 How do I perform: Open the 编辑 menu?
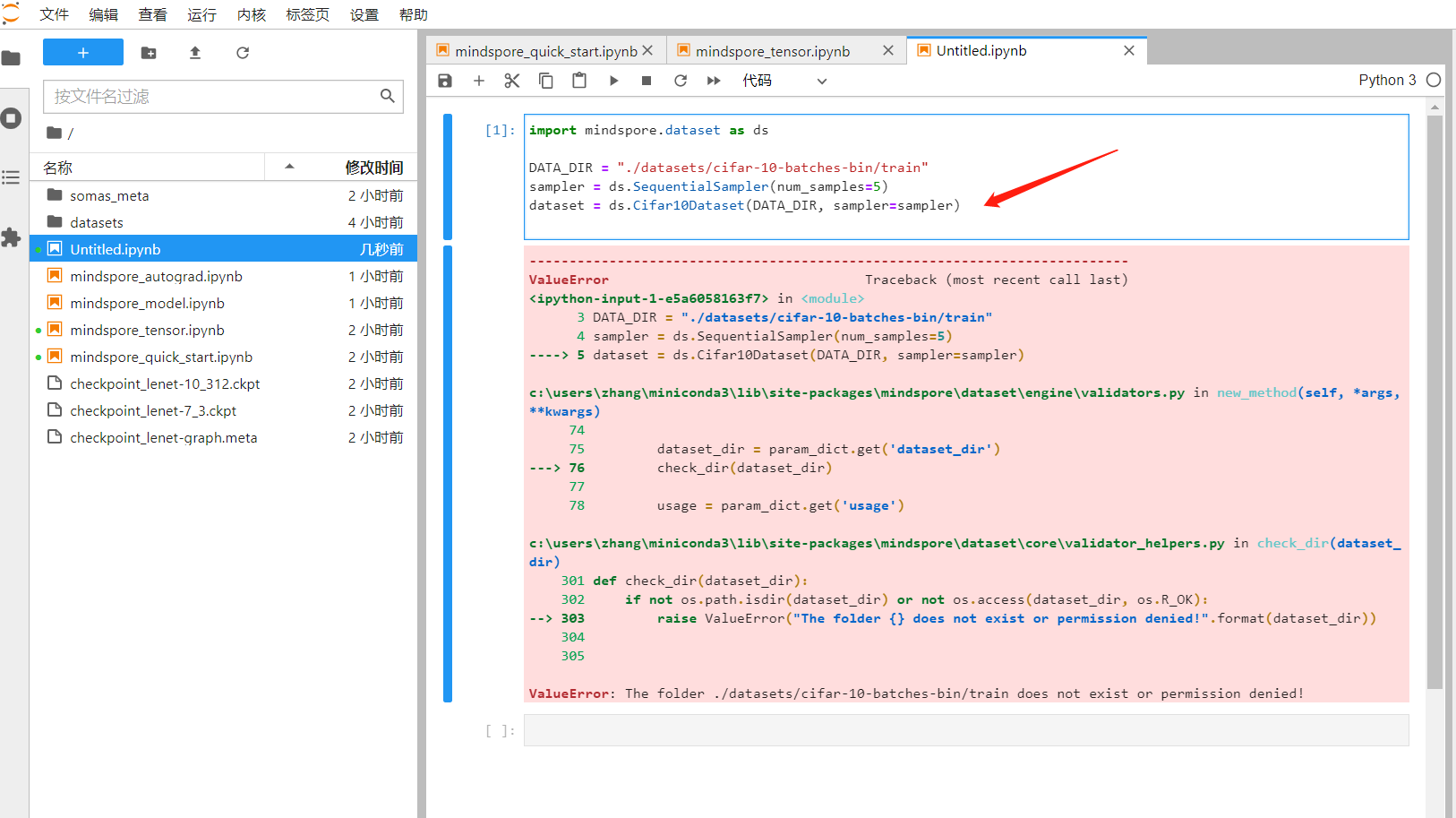click(104, 14)
